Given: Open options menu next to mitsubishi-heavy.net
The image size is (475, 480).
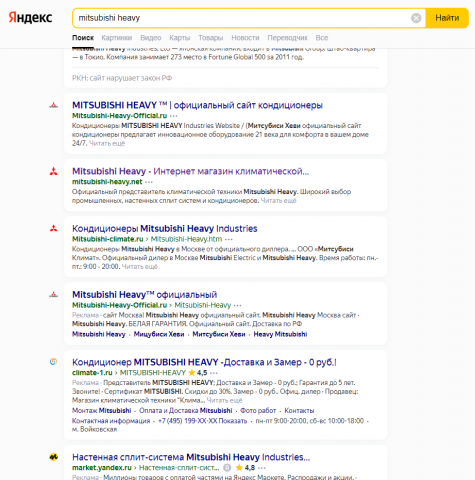Looking at the screenshot, I should (149, 182).
